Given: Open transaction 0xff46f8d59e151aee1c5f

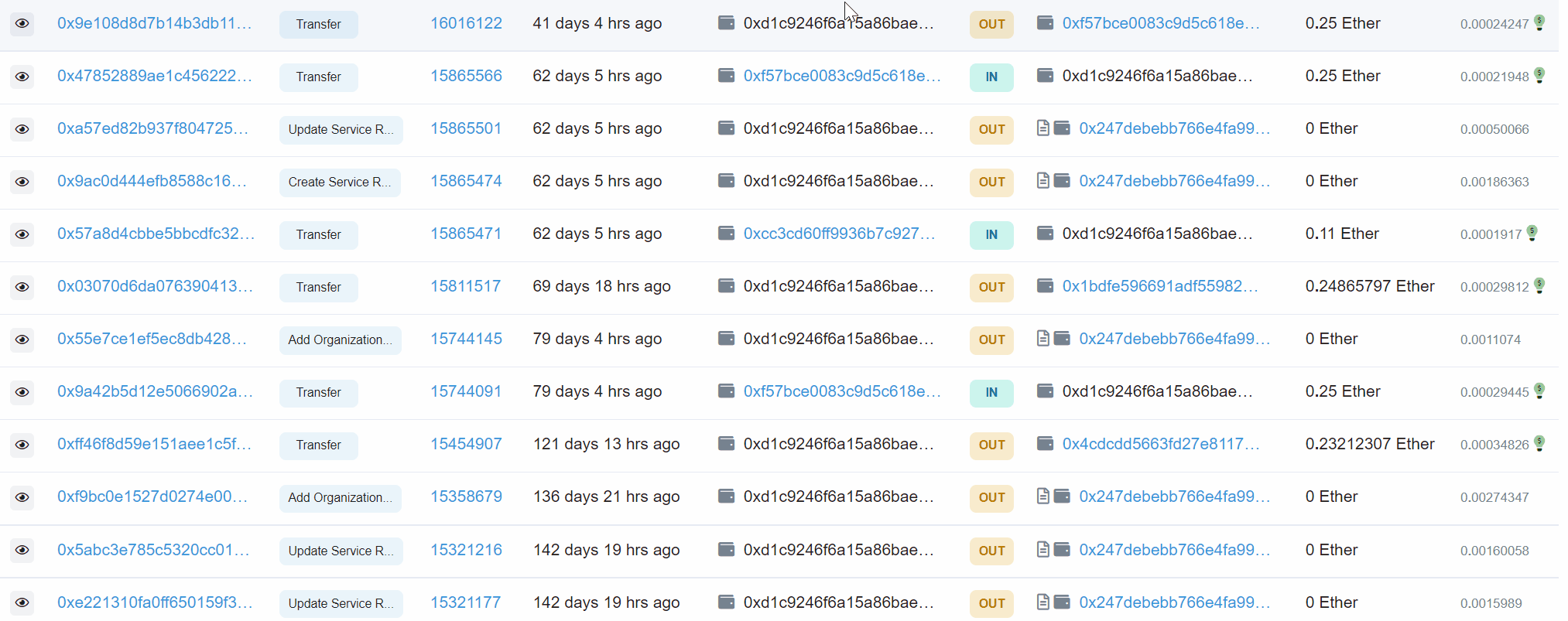Looking at the screenshot, I should tap(154, 444).
